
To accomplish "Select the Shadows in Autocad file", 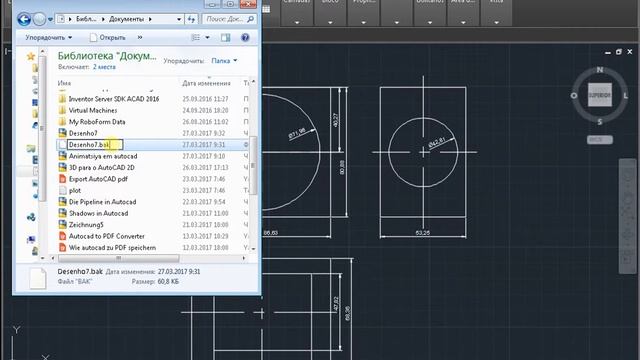I will click(x=98, y=213).
